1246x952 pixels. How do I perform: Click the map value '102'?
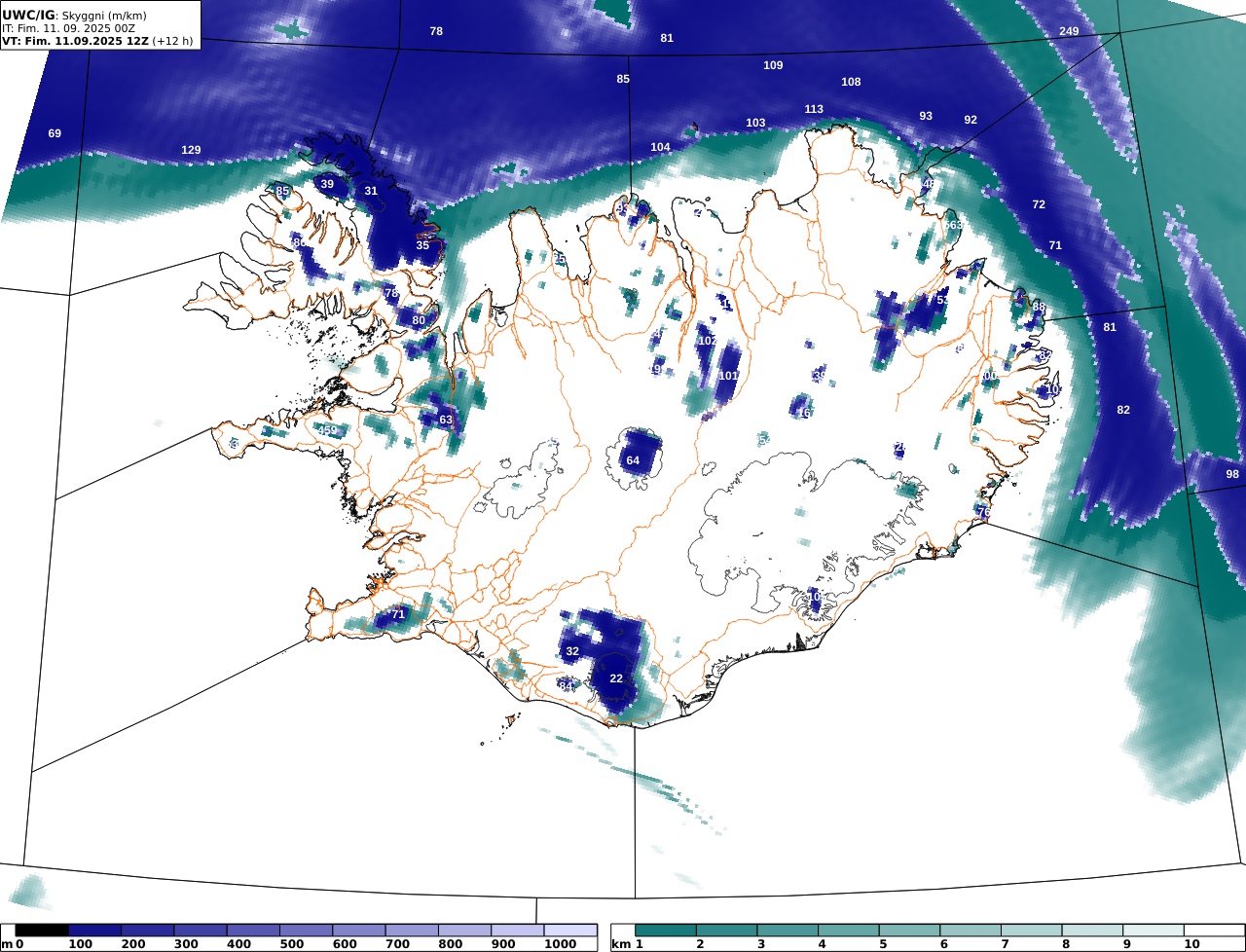(x=708, y=341)
